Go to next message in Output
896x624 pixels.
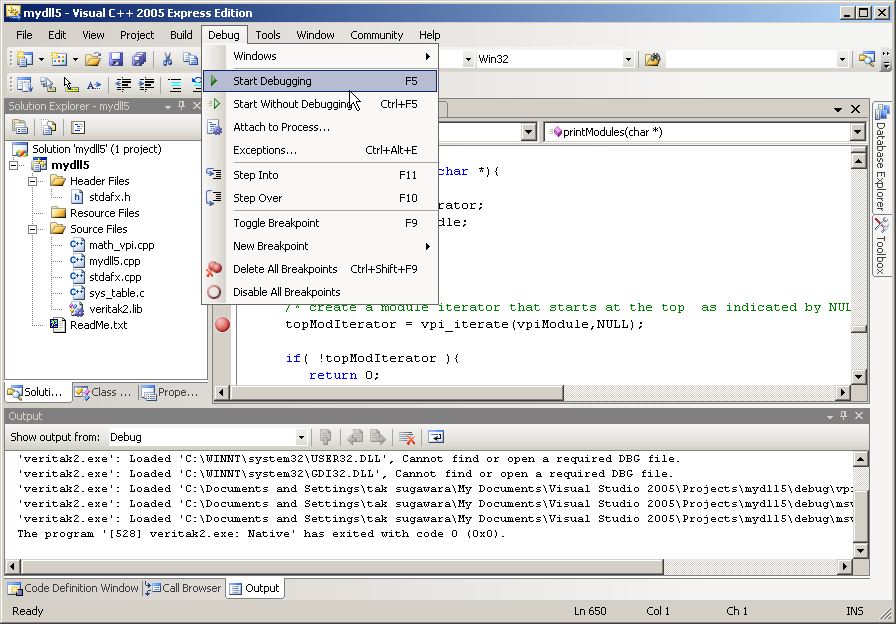378,437
